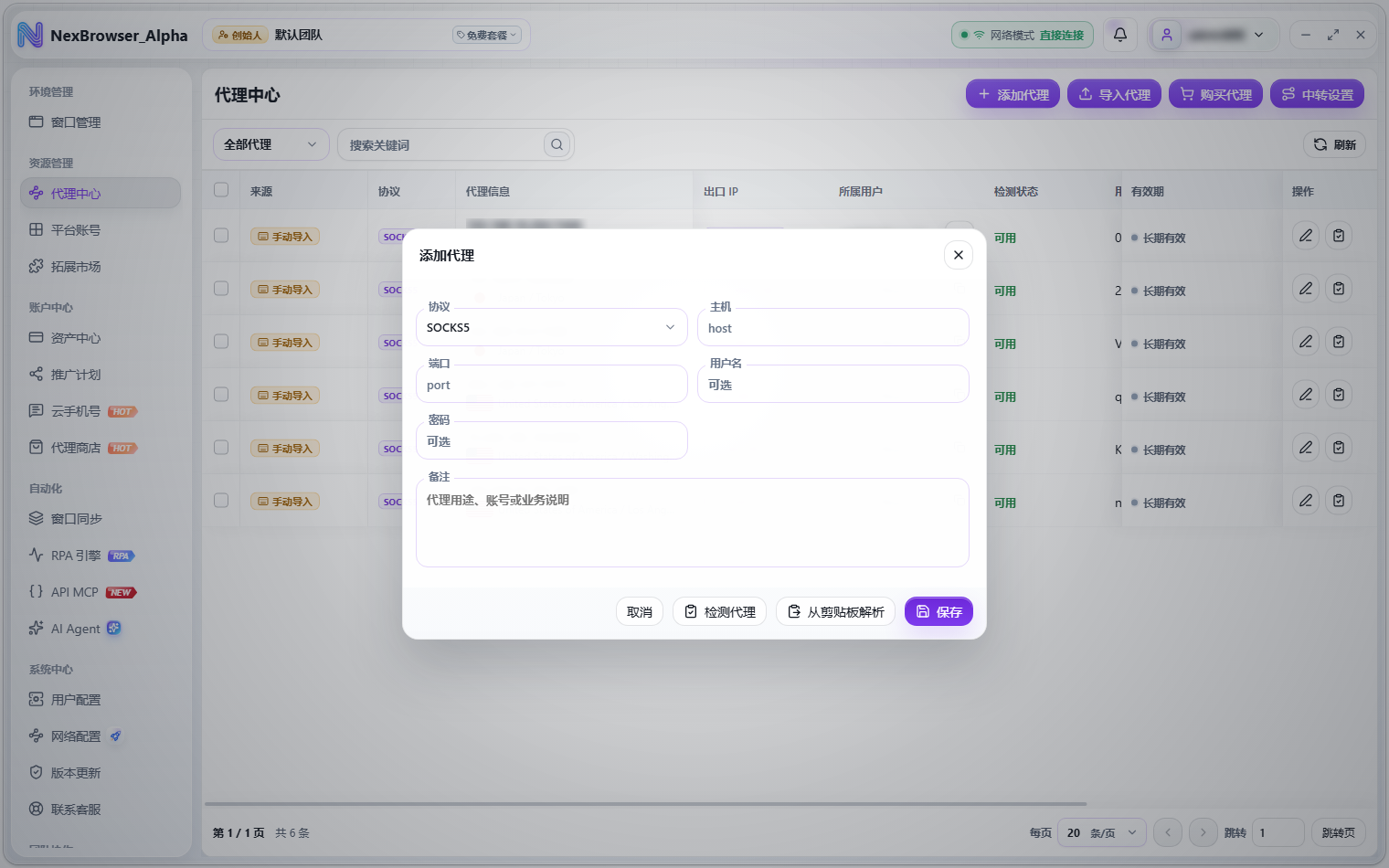Click the search magnifier icon
1389x868 pixels.
click(x=557, y=144)
